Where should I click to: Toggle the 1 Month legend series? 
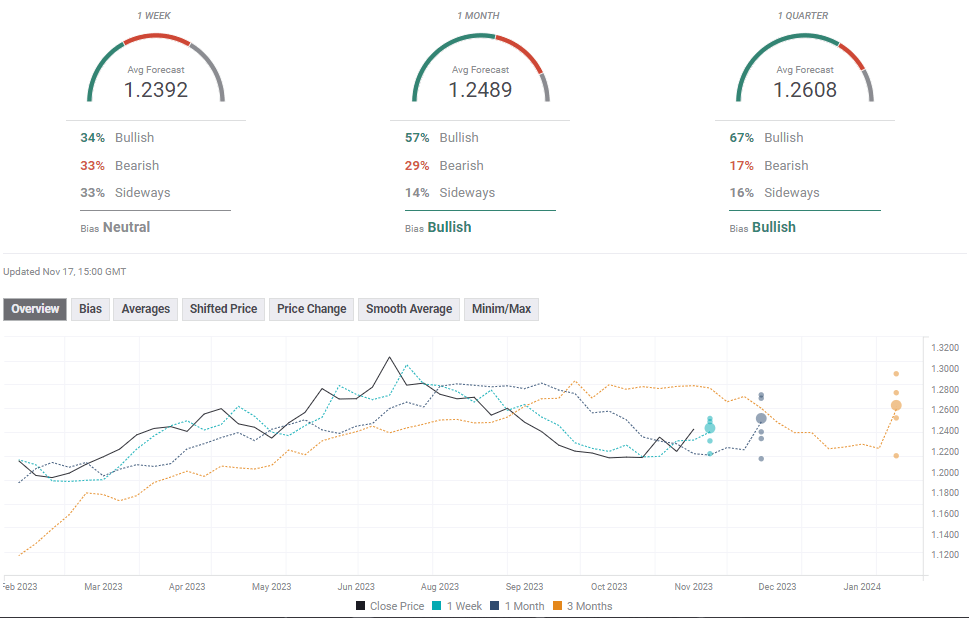click(516, 606)
